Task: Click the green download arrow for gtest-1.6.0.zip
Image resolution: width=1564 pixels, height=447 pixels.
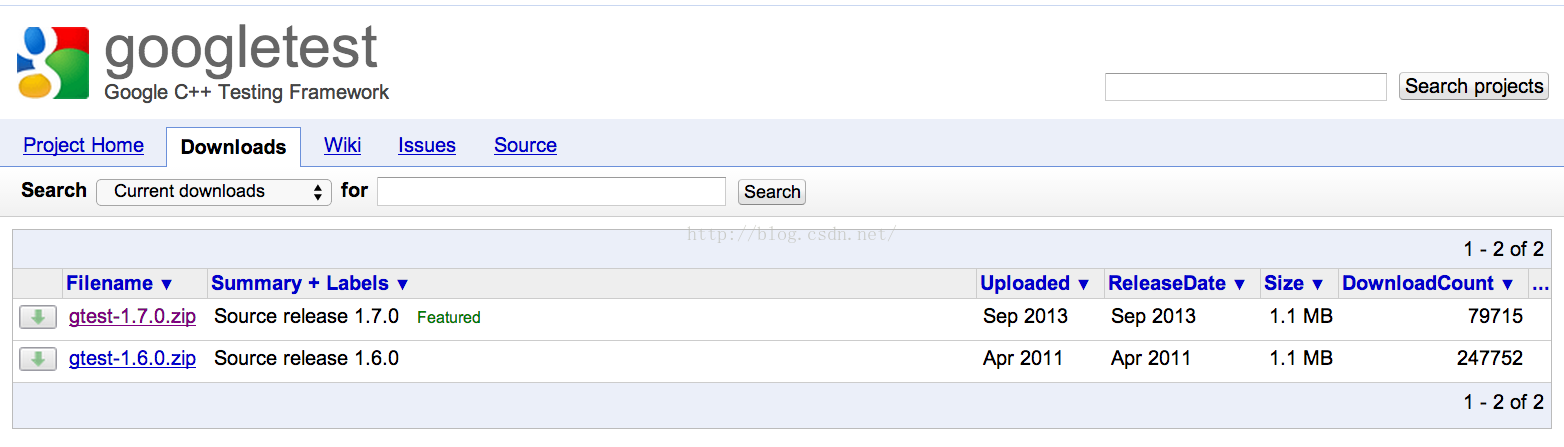Action: [x=37, y=359]
